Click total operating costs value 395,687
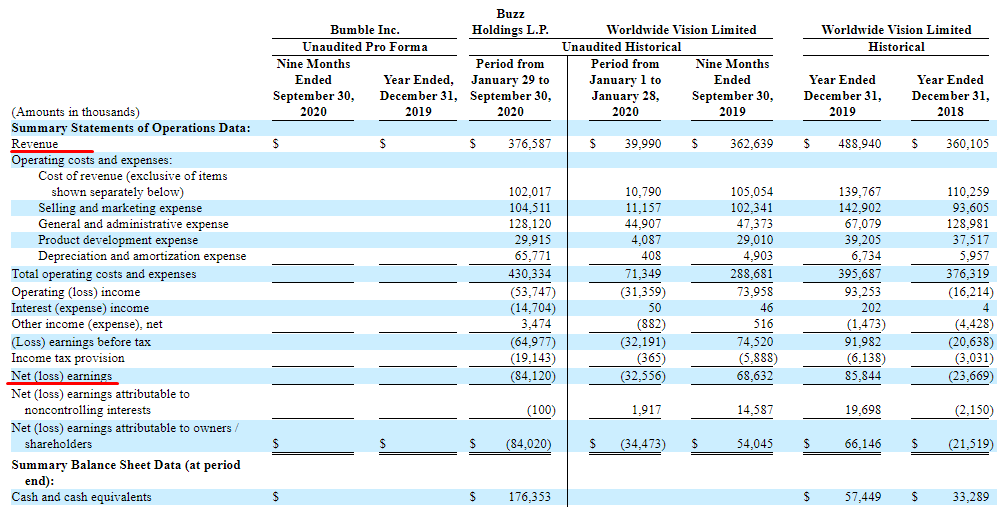This screenshot has width=1008, height=507. click(860, 274)
